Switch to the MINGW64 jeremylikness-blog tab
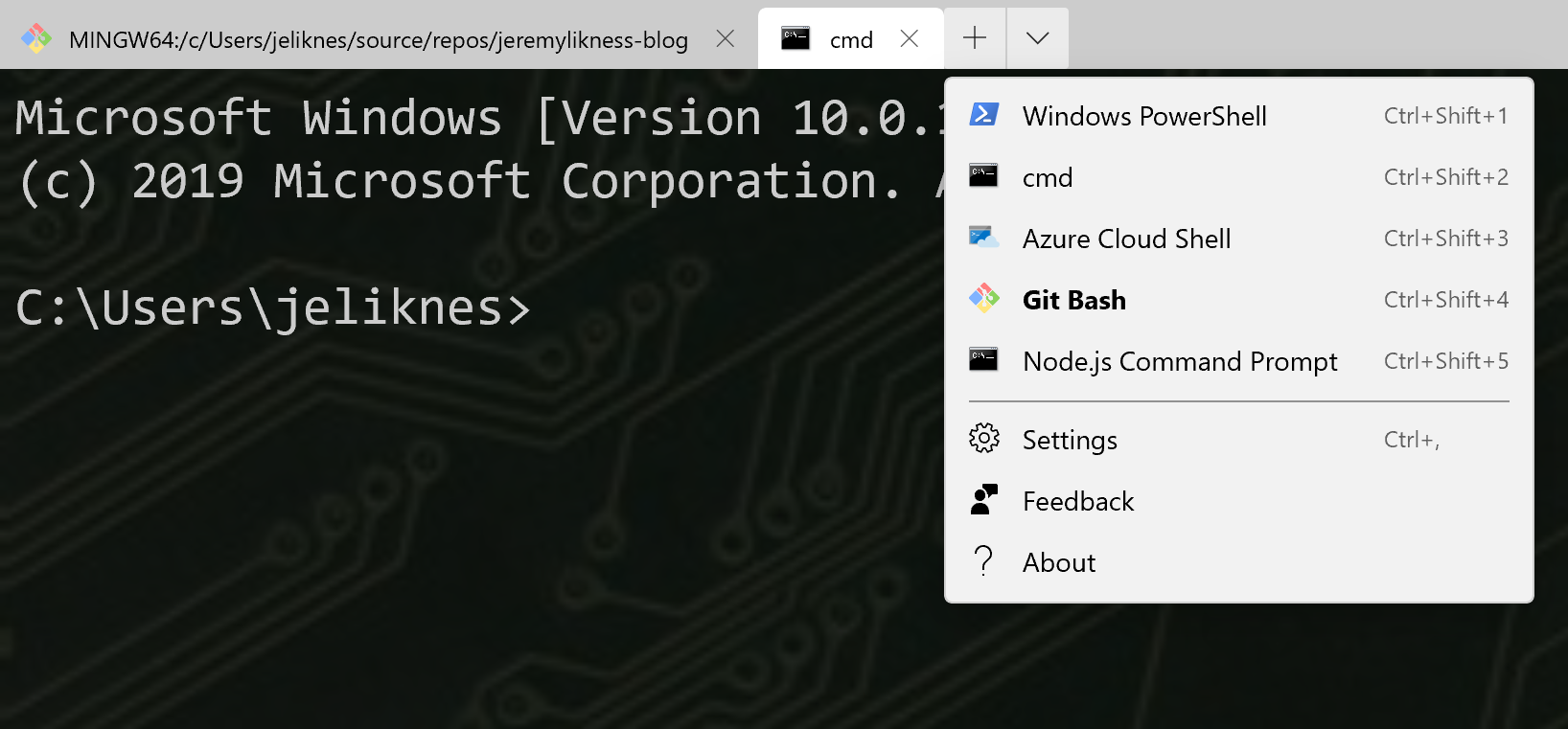Image resolution: width=1568 pixels, height=729 pixels. [379, 39]
